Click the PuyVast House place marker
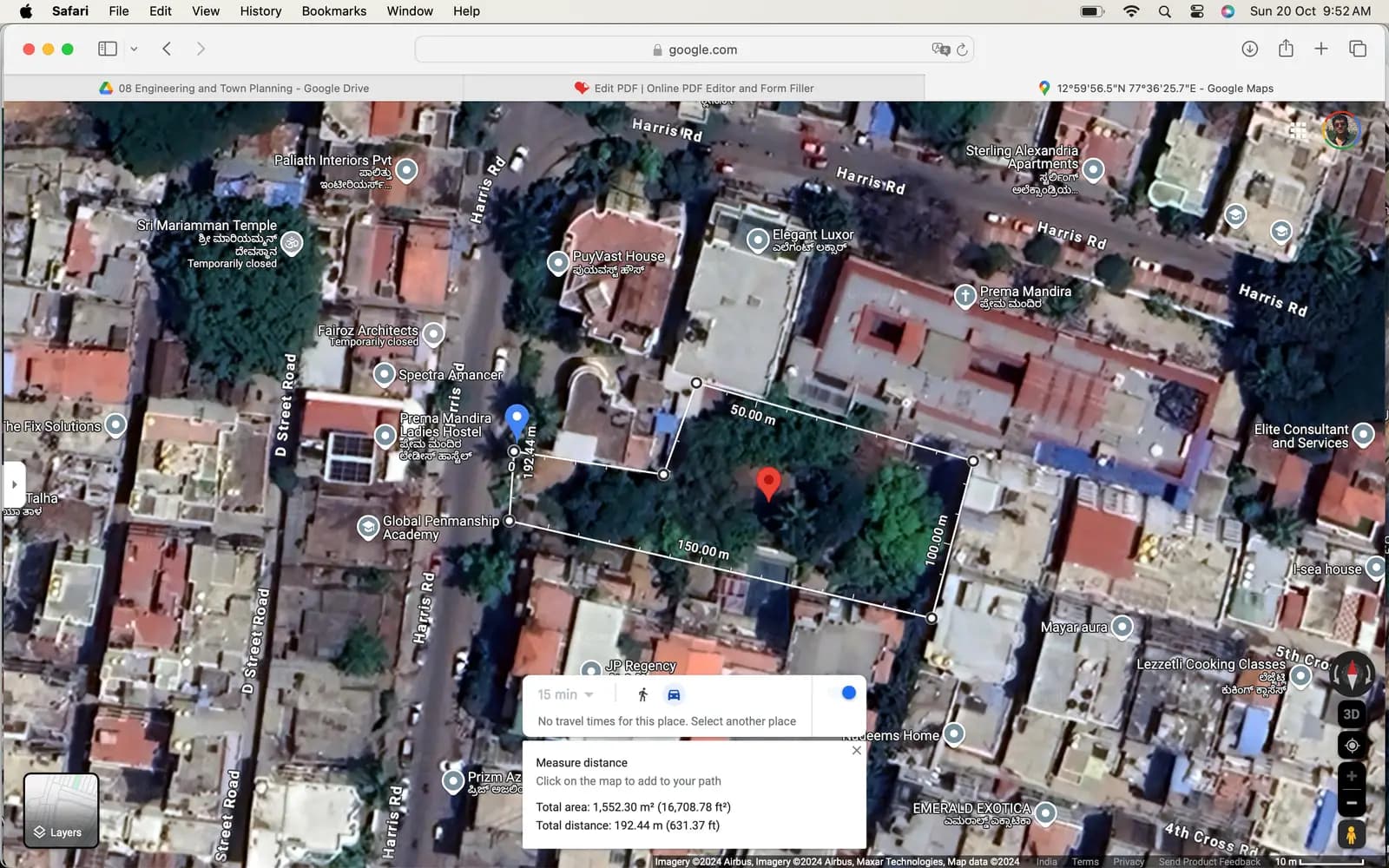 [558, 263]
